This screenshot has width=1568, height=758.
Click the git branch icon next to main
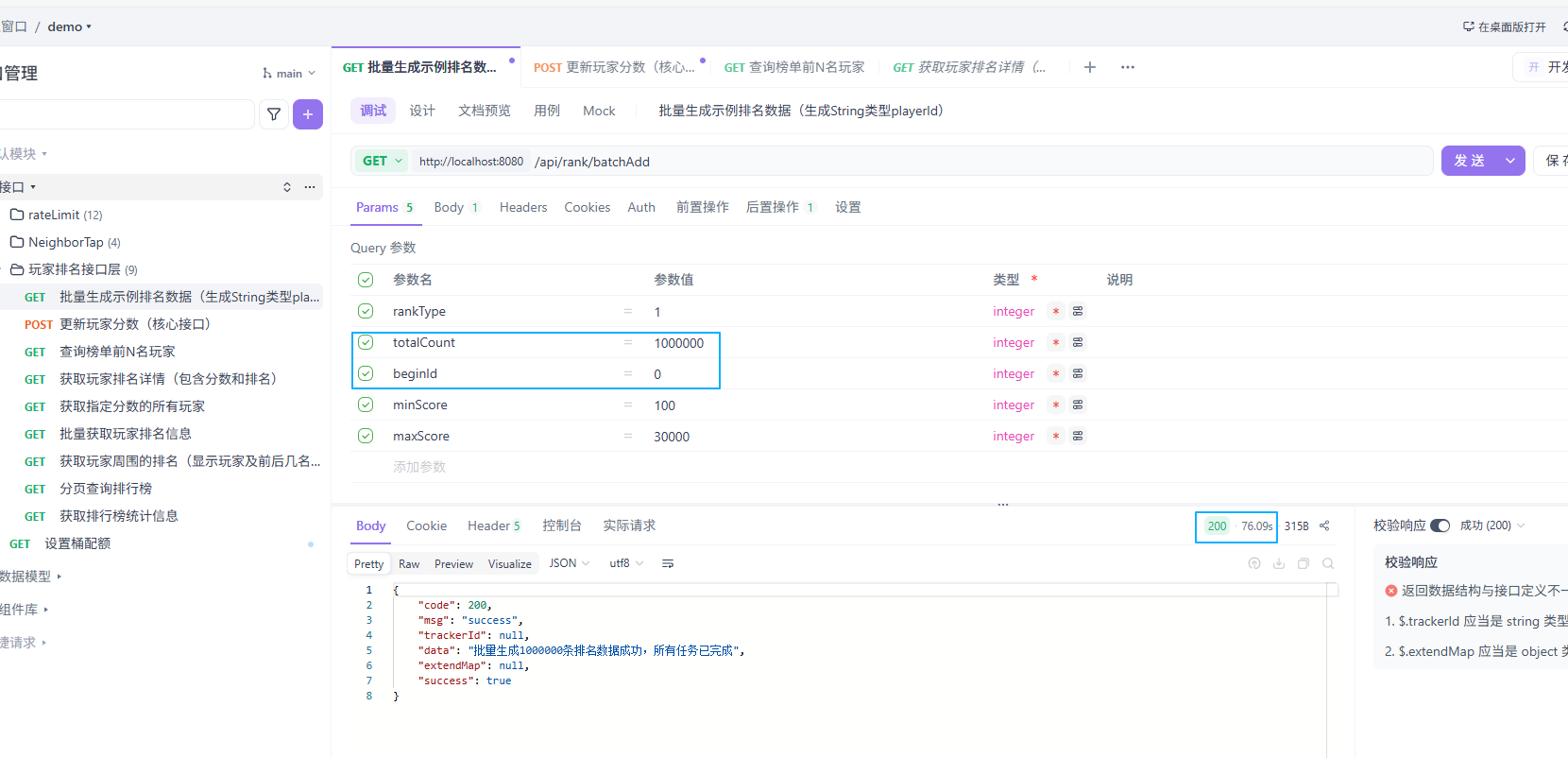point(267,73)
